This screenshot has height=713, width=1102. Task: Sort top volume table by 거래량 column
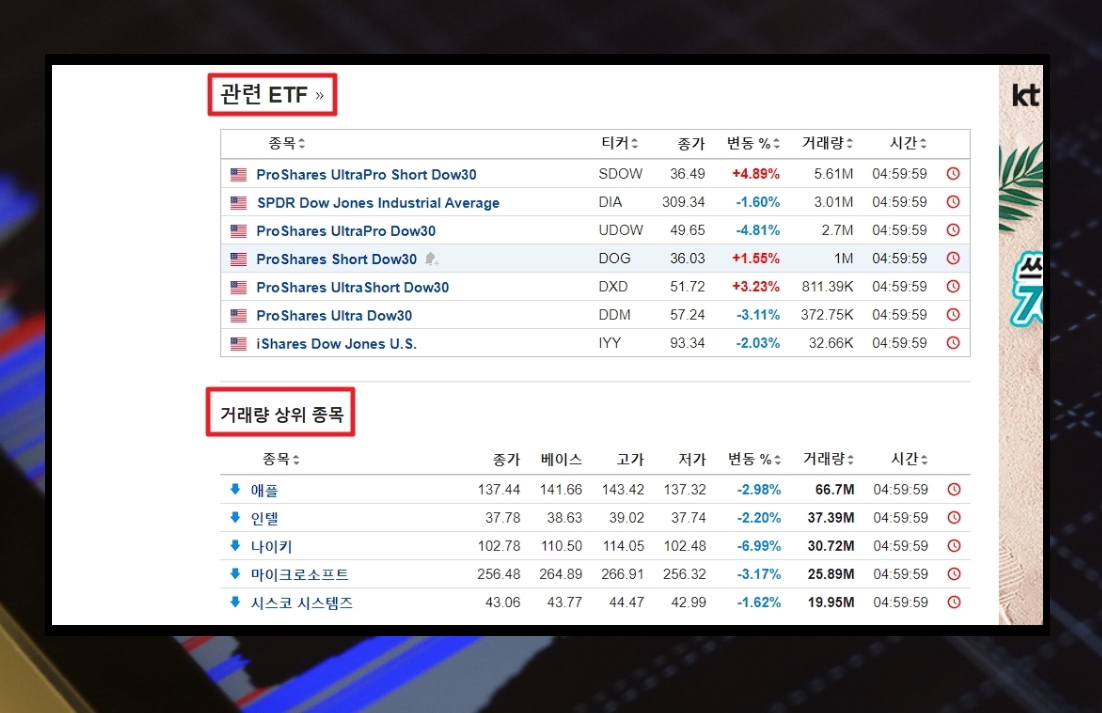tap(829, 459)
